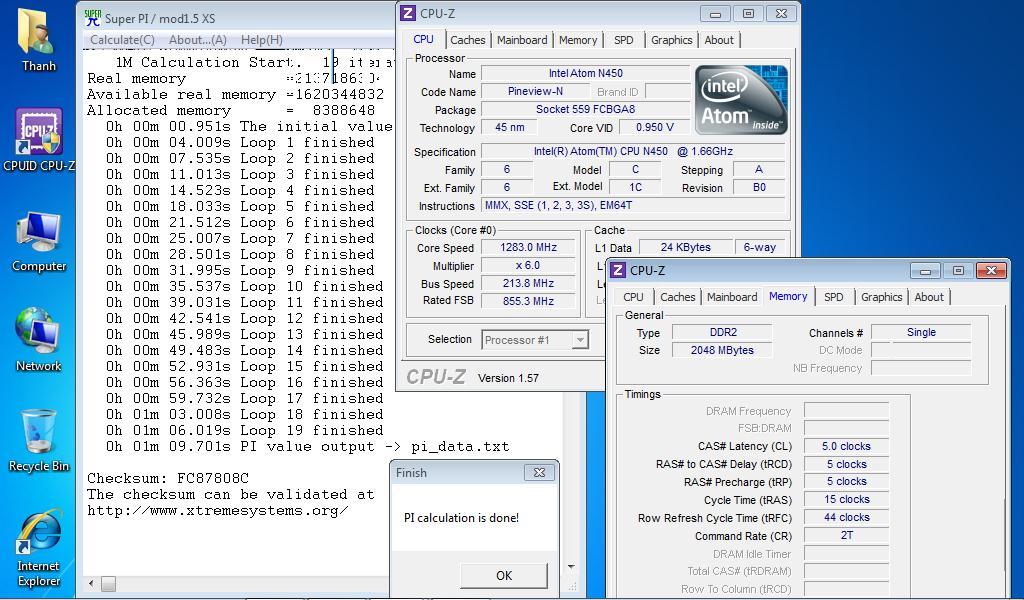Click the 'Loop 1 finished' output line

pyautogui.click(x=240, y=142)
